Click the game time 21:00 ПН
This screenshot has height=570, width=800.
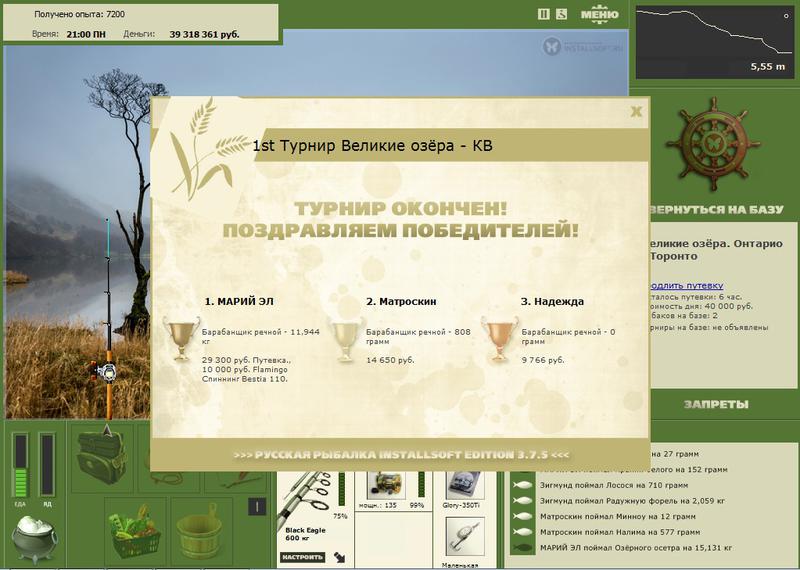(x=86, y=35)
